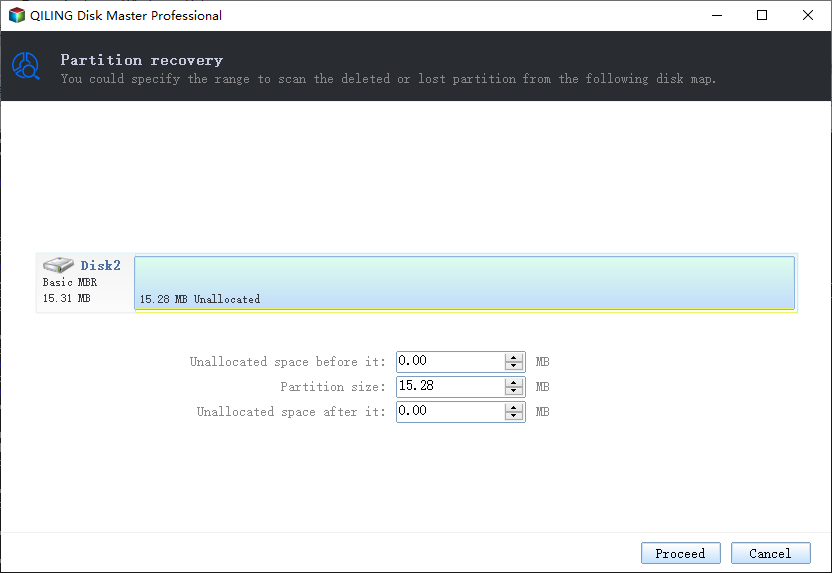Click the 'Partition recovery' heading
The height and width of the screenshot is (573, 832).
tap(142, 60)
